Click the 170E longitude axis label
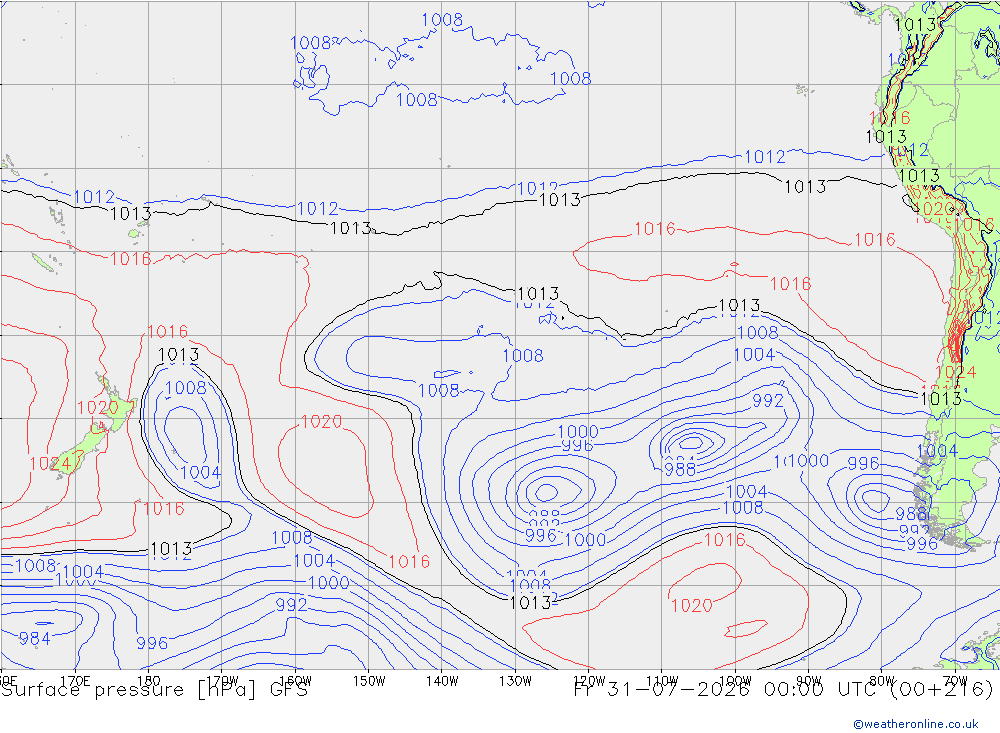 click(x=75, y=681)
